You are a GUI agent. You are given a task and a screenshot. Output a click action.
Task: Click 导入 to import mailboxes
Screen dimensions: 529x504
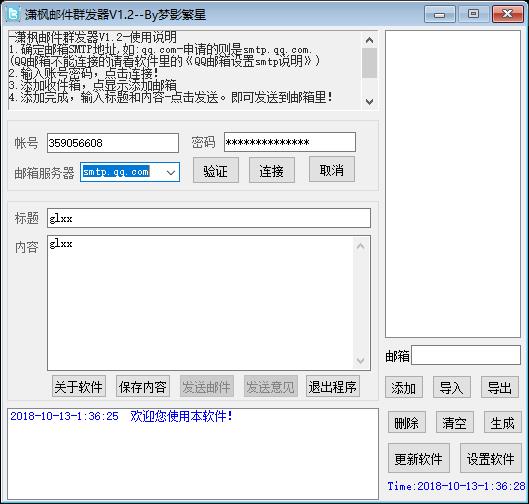tap(452, 387)
